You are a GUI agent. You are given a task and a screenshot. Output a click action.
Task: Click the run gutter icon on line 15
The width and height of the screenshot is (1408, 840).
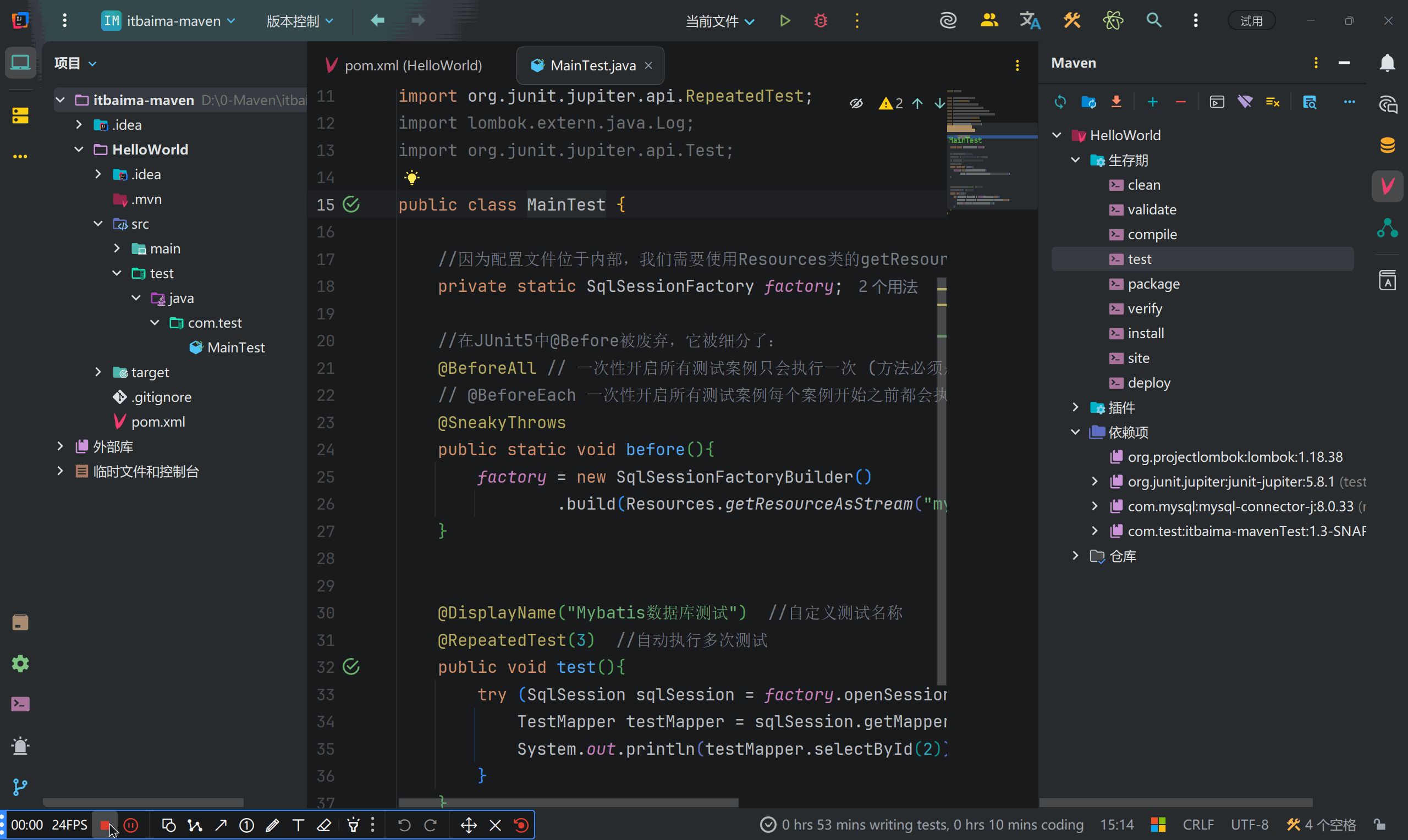(351, 205)
